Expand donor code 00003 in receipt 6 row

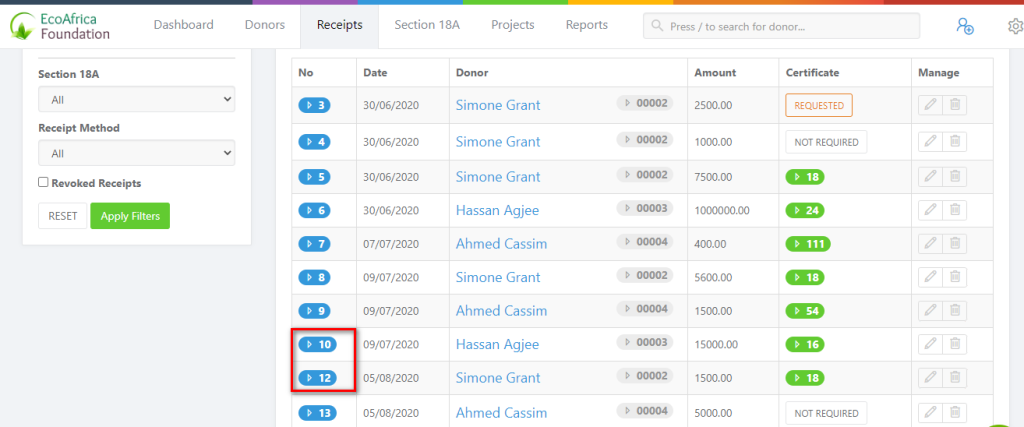(645, 208)
